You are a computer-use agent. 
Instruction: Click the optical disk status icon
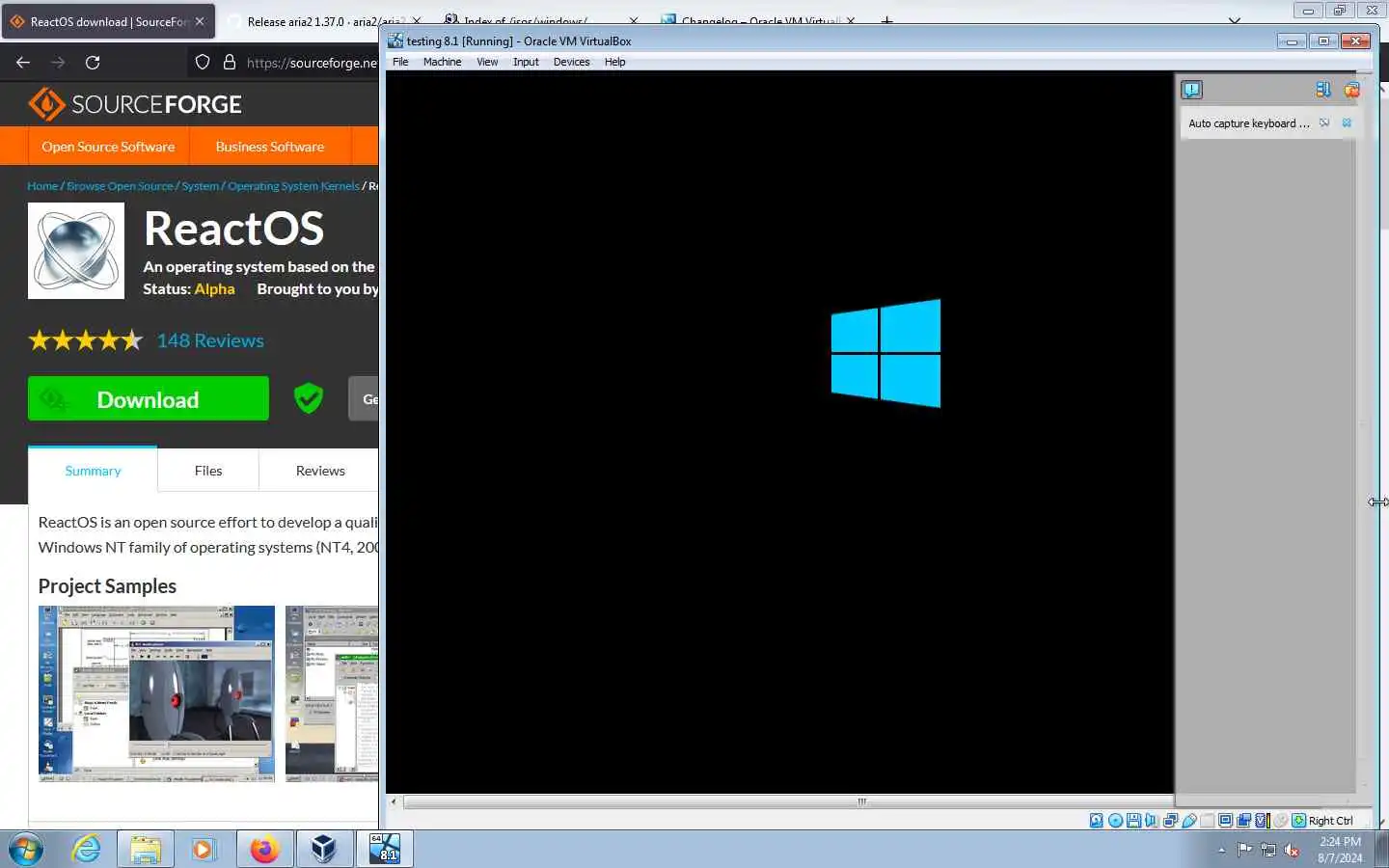(x=1115, y=821)
